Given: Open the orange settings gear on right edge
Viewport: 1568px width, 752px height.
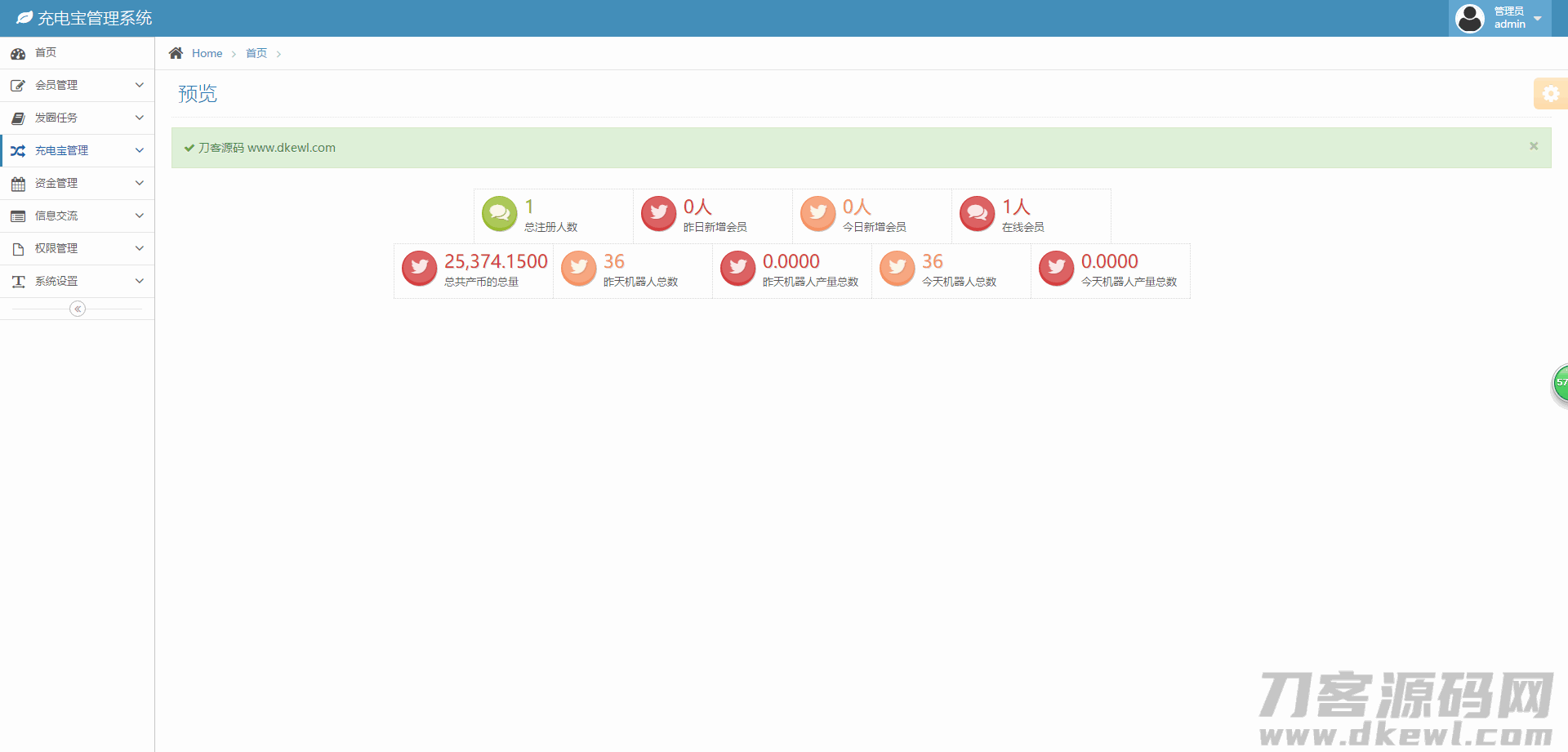Looking at the screenshot, I should tap(1550, 94).
